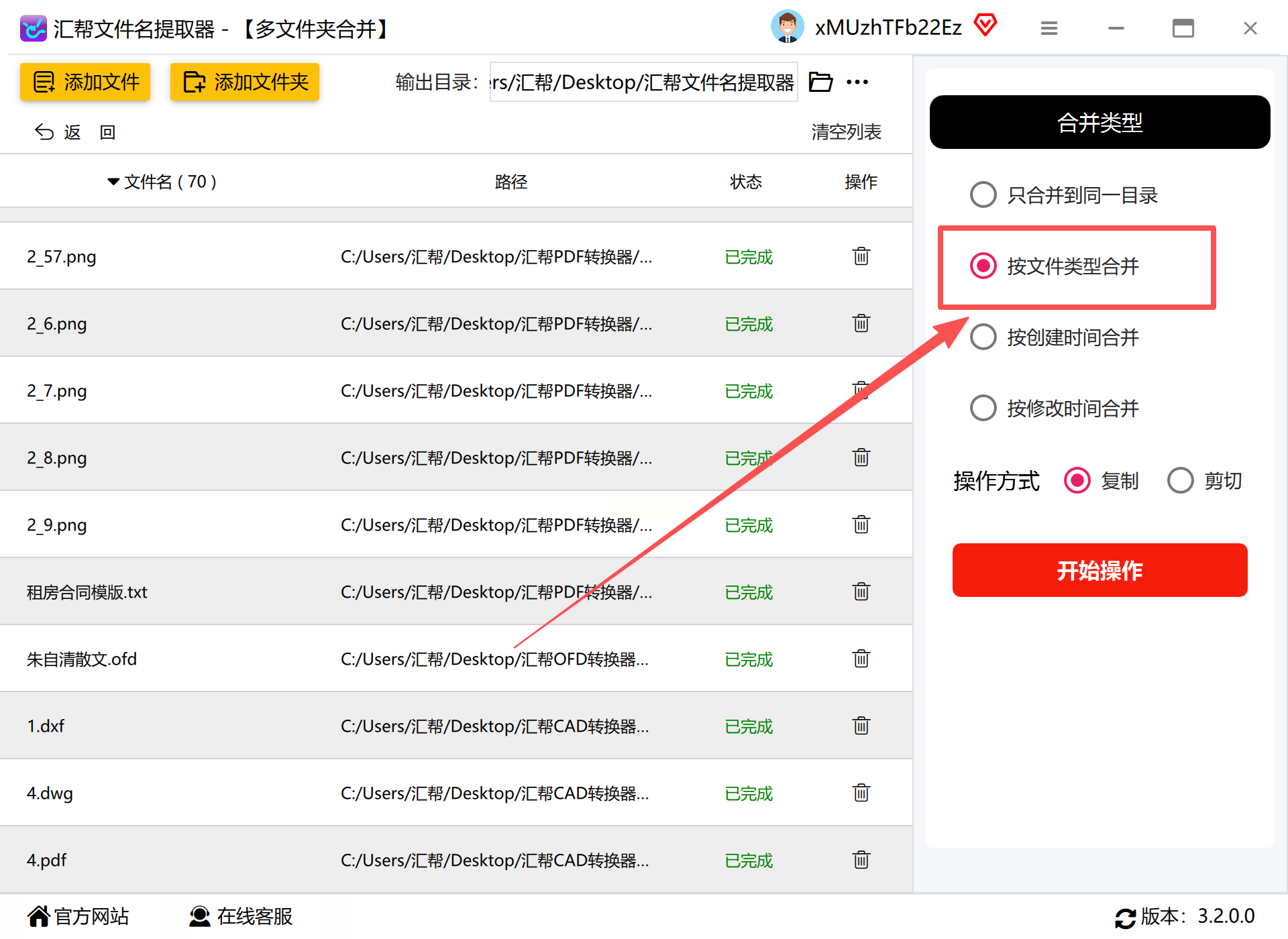This screenshot has height=939, width=1288.
Task: Delete the 2_57.png row with trash icon
Action: point(861,256)
